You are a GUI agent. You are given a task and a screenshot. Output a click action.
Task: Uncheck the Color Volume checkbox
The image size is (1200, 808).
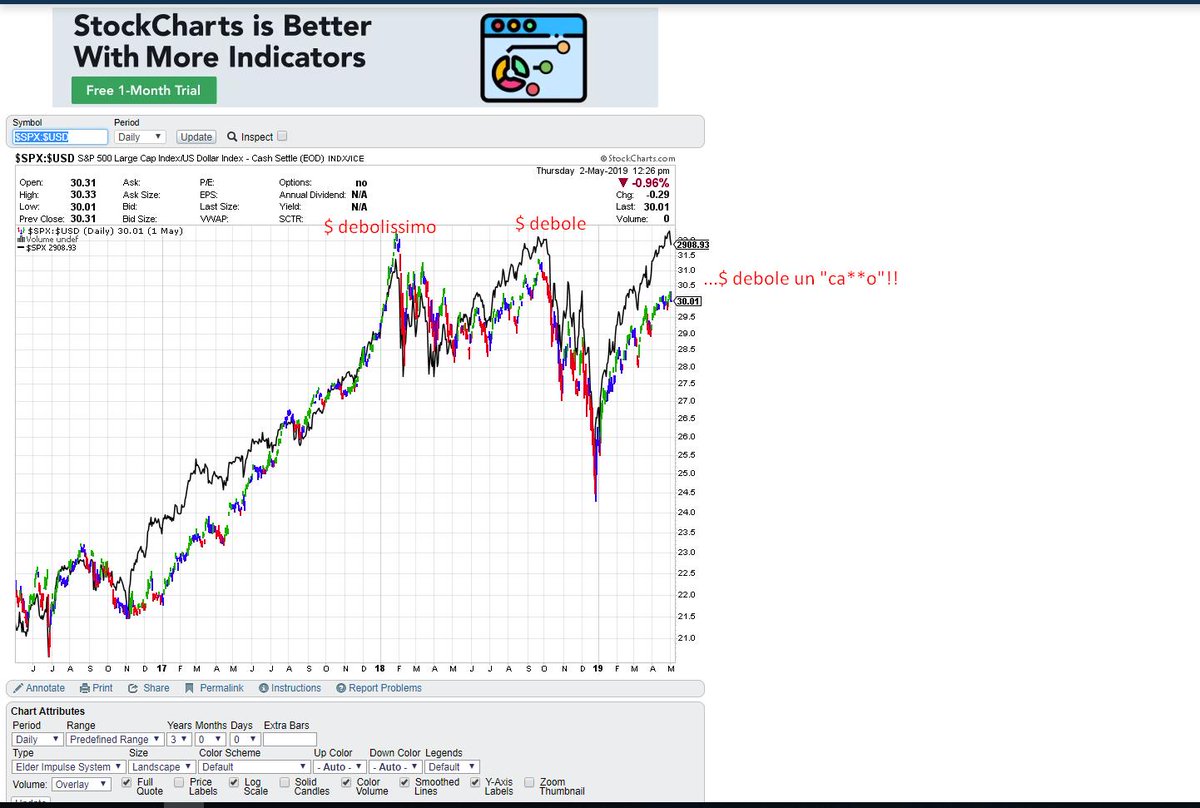click(x=347, y=783)
